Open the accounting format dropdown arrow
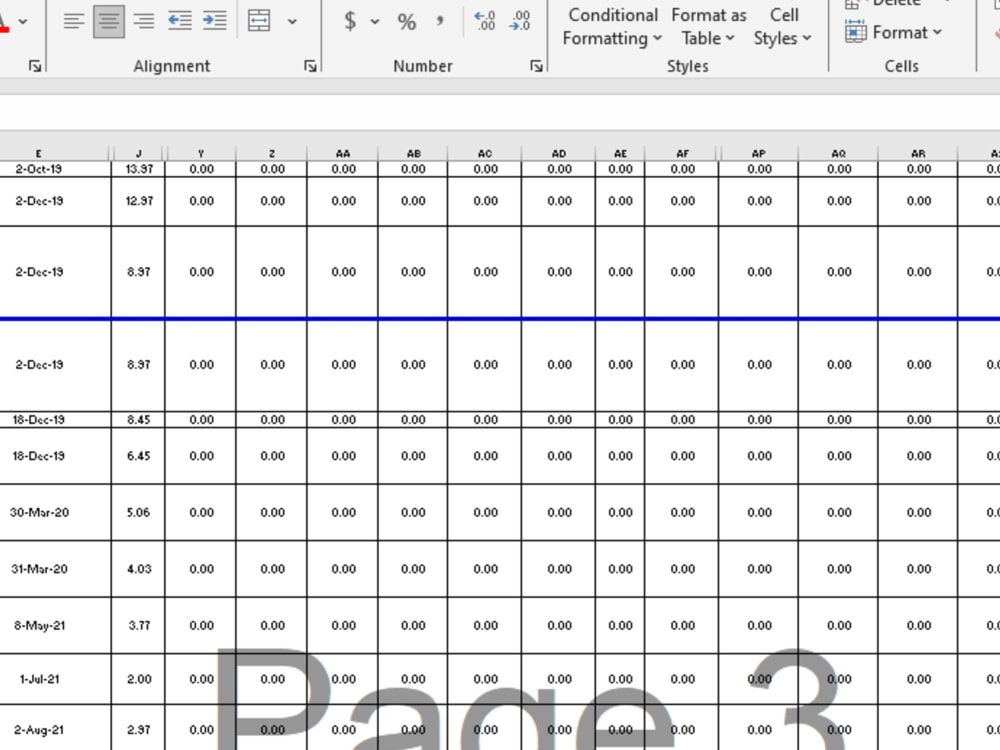1000x750 pixels. click(x=375, y=22)
